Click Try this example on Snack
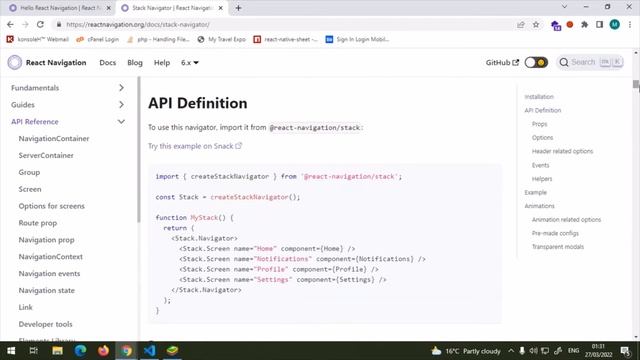Screen dimensions: 640x360 coord(195,146)
